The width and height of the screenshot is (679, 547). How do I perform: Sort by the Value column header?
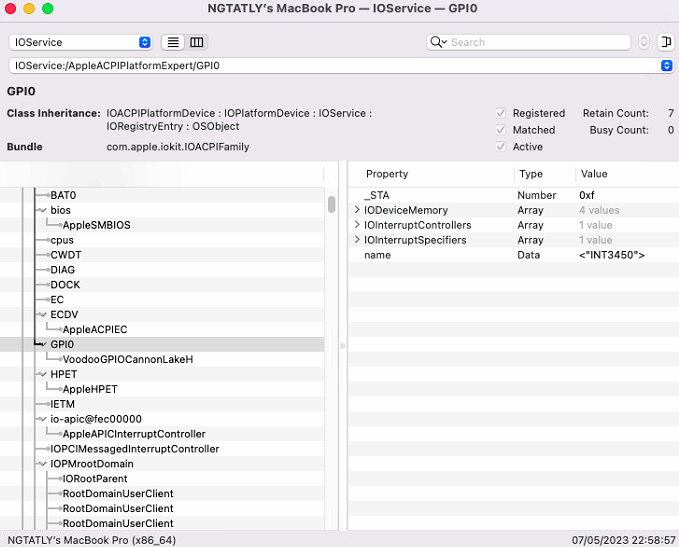click(x=593, y=174)
